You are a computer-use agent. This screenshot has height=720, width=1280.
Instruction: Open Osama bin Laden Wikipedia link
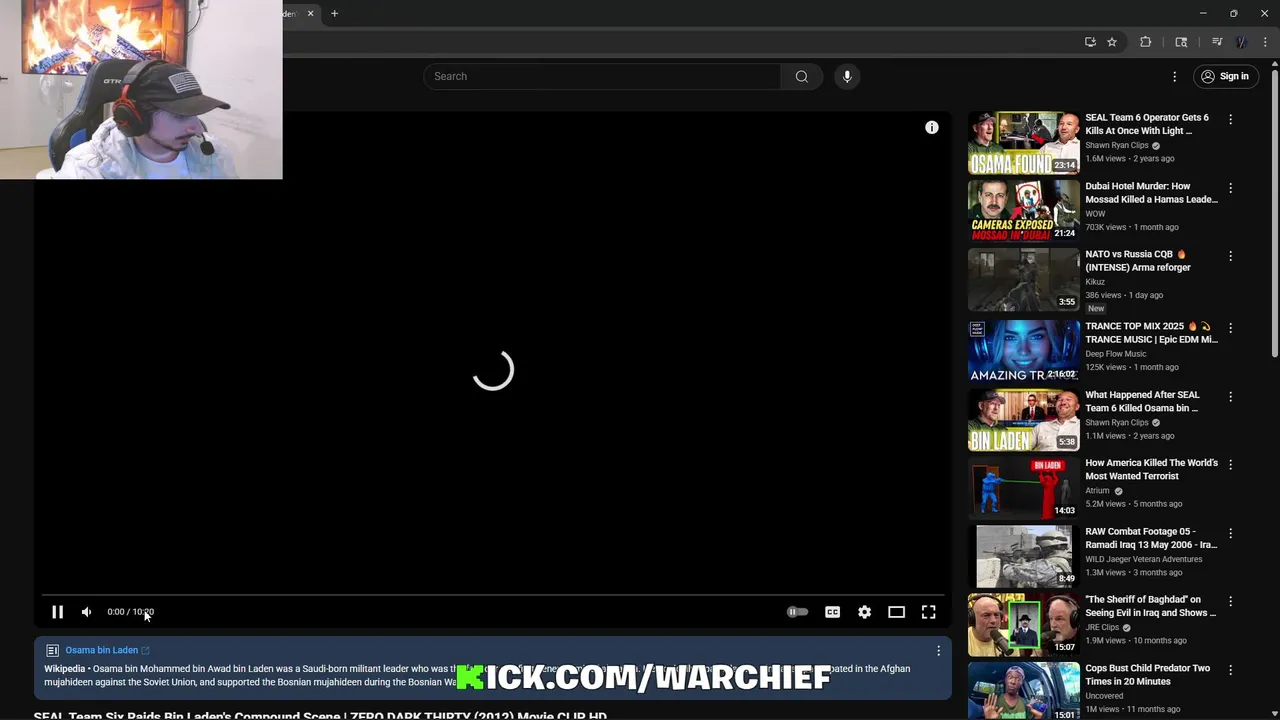[x=107, y=650]
